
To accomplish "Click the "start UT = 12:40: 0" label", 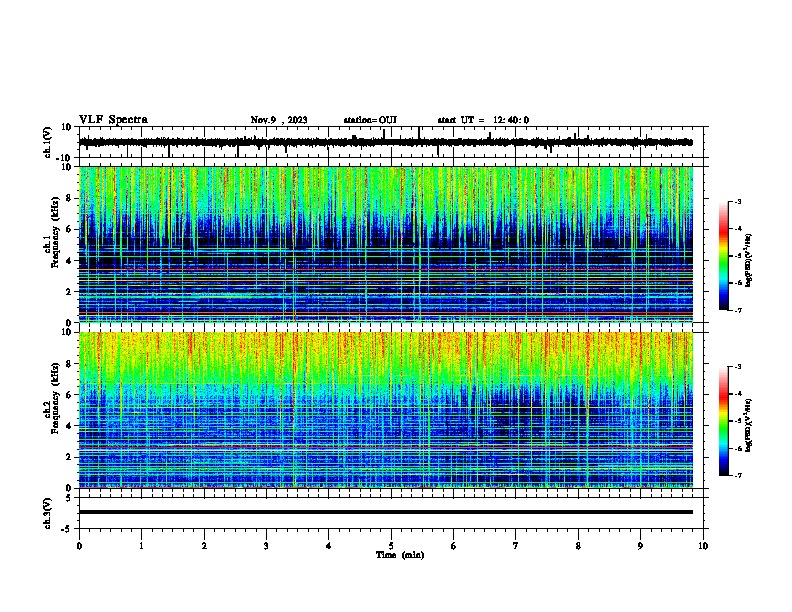I will click(x=483, y=120).
